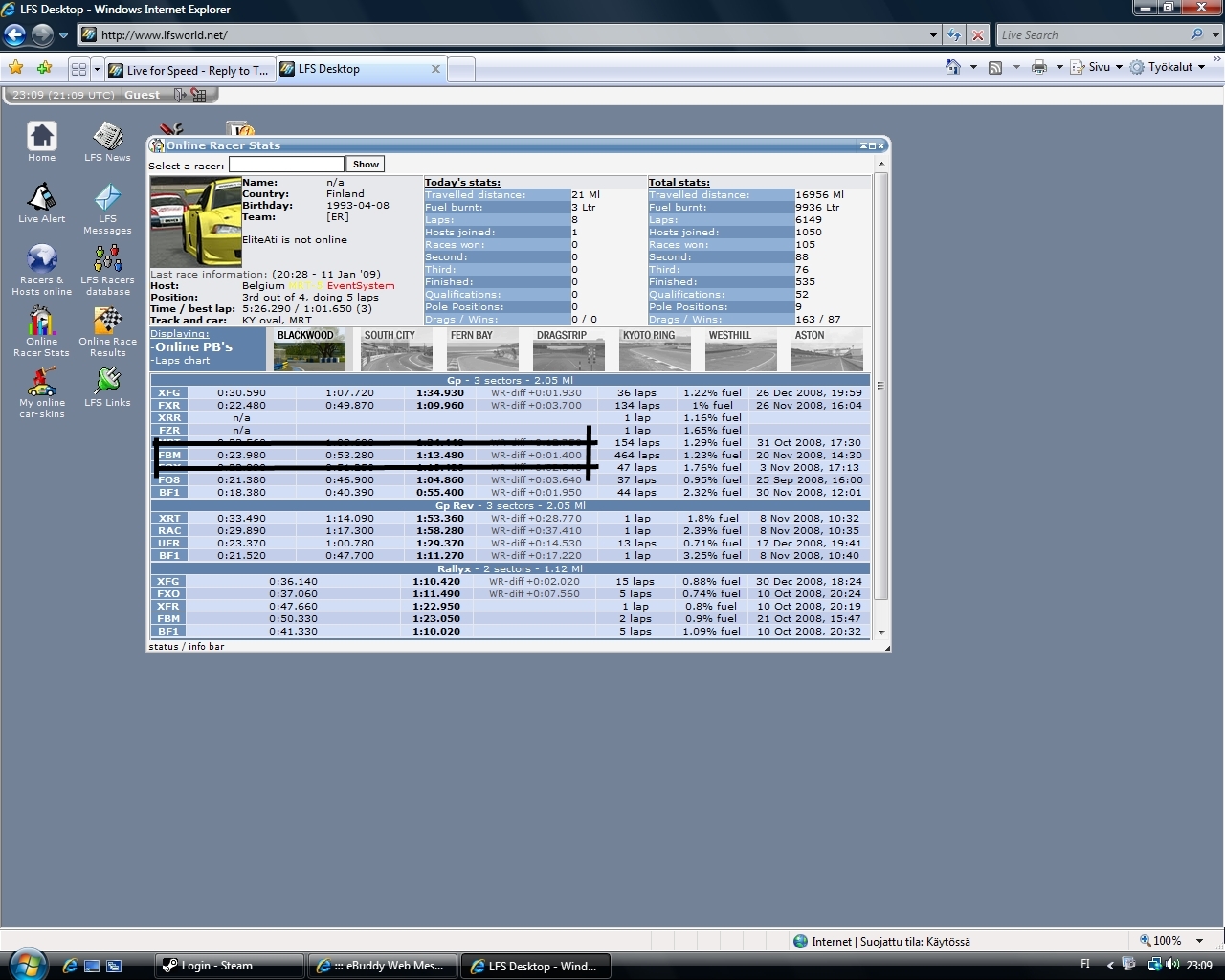Open the Online Racer Stats desktop icon
Viewport: 1225px width, 980px height.
point(41,321)
